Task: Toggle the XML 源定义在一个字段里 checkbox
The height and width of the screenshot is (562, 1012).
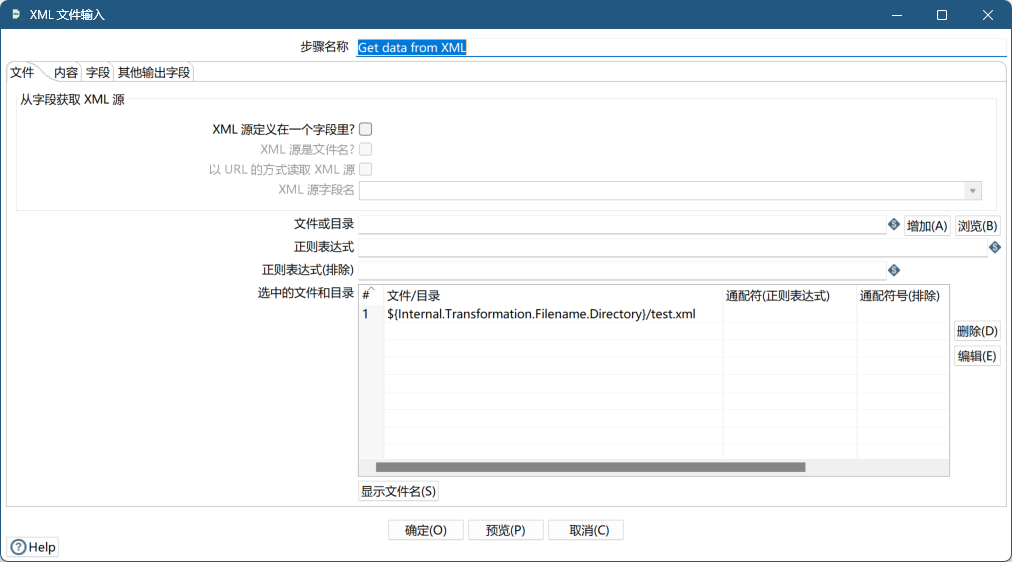Action: [366, 129]
